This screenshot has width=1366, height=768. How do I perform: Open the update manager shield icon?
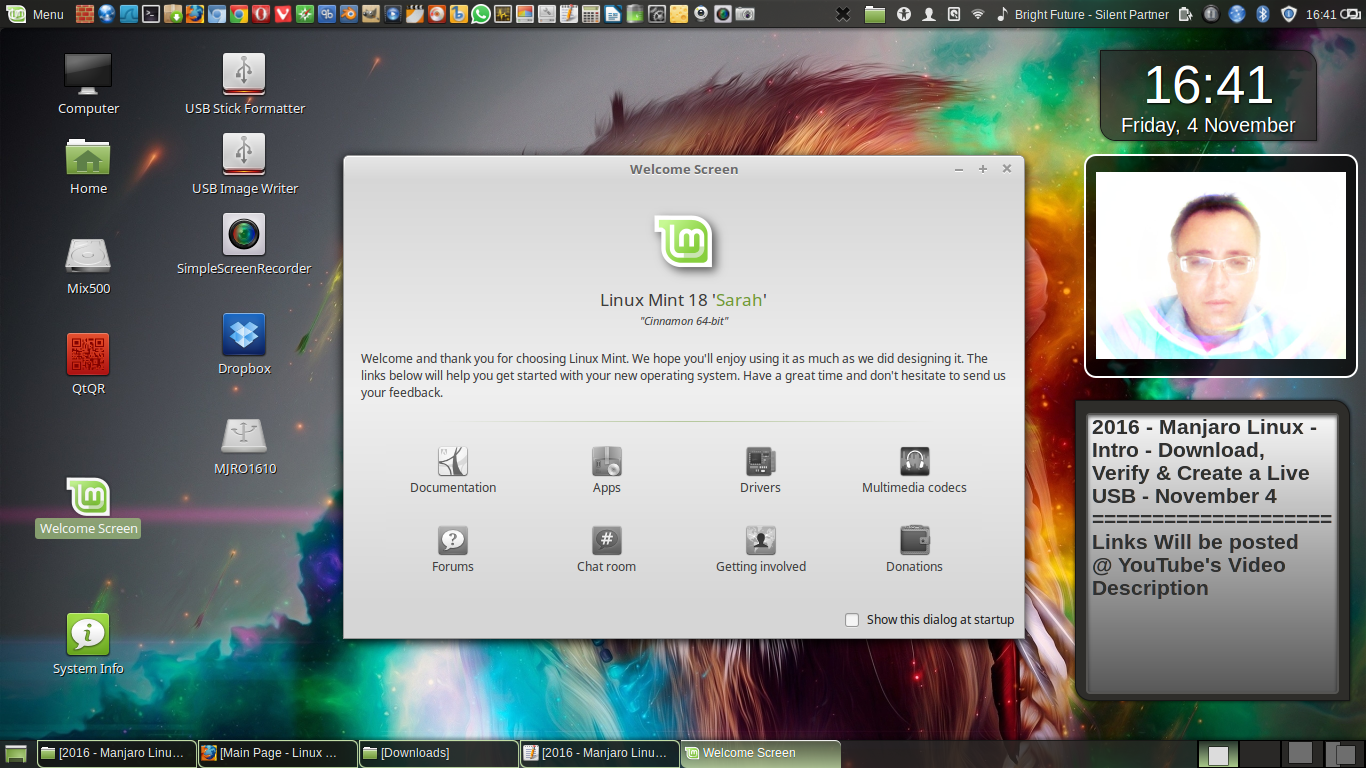click(1289, 14)
